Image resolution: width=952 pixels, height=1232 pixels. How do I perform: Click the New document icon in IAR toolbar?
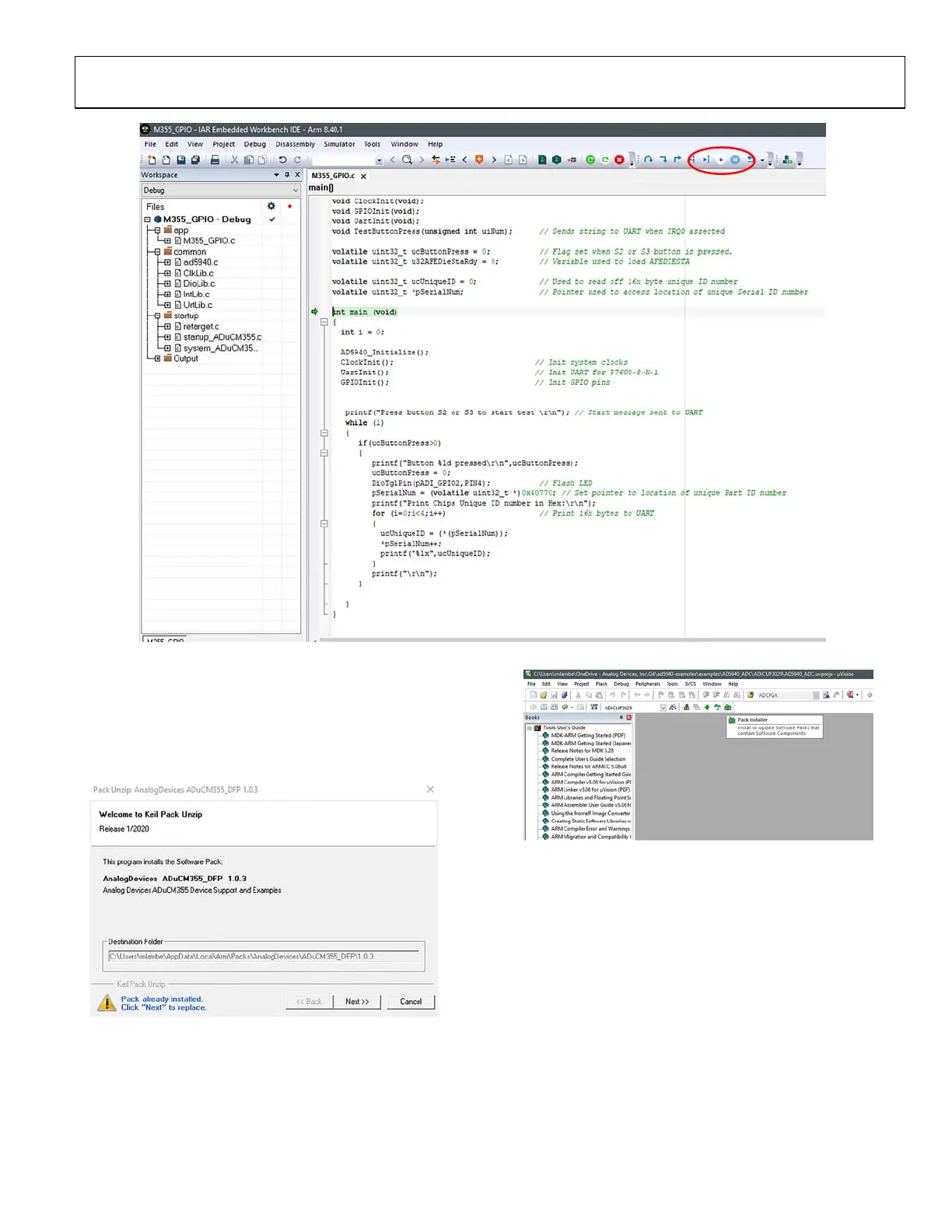click(152, 160)
